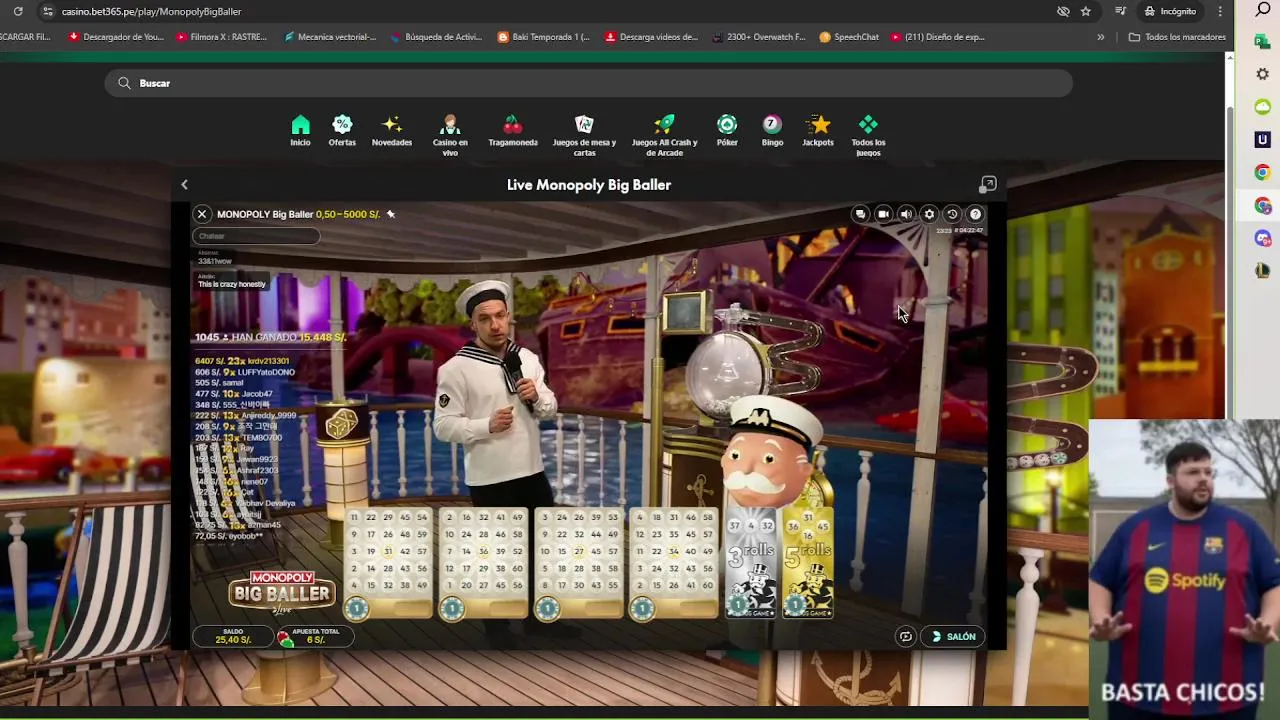This screenshot has width=1280, height=720.
Task: Open 2300+ Overwatch bookmark
Action: click(x=759, y=37)
